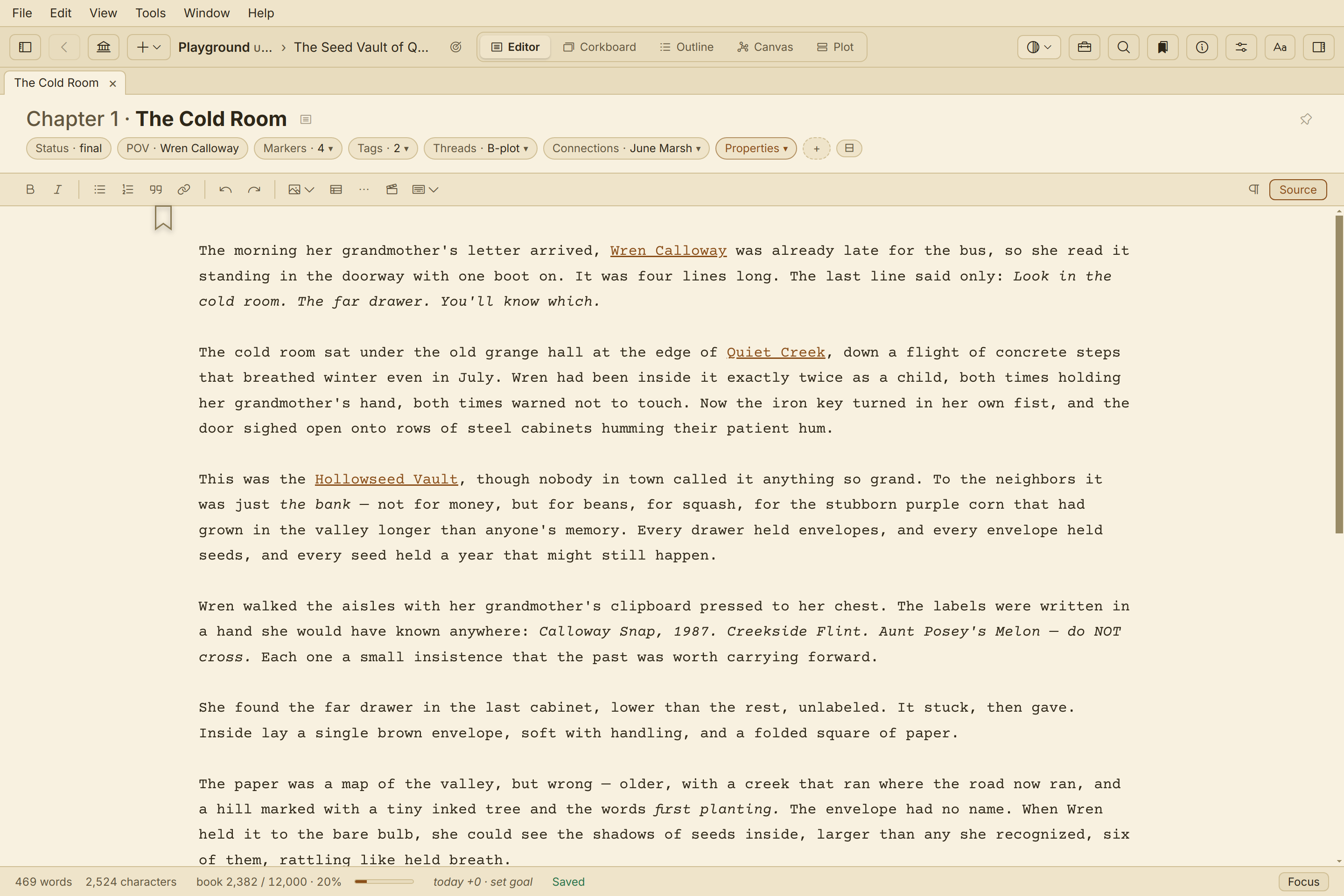Viewport: 1344px width, 896px height.
Task: Open the Aa typography settings
Action: pyautogui.click(x=1280, y=47)
